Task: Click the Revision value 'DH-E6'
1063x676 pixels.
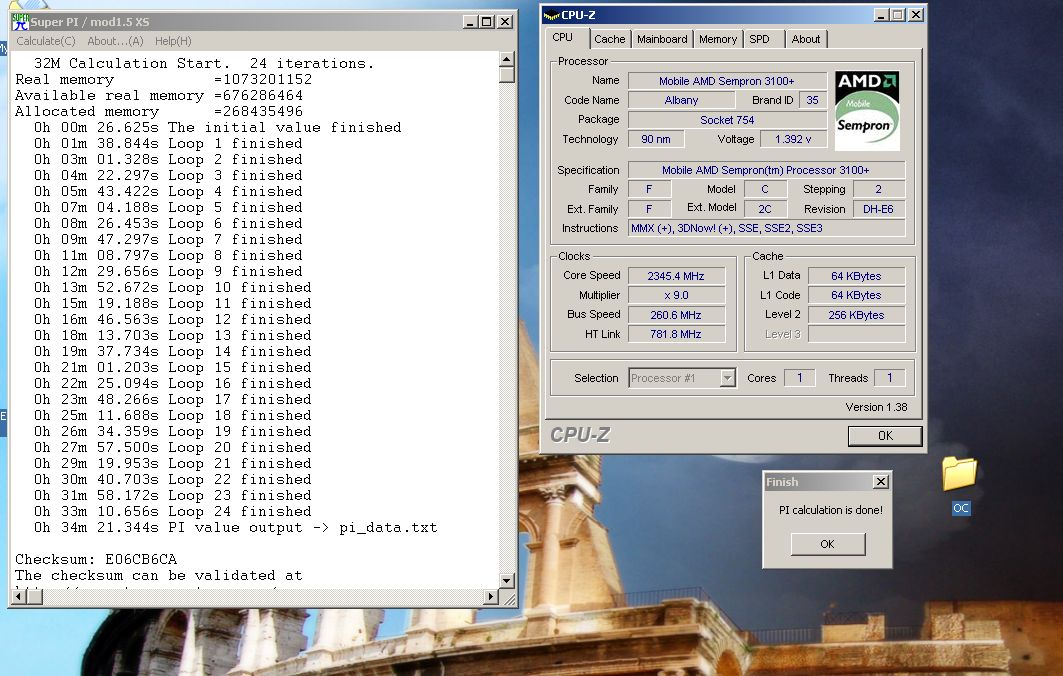Action: tap(879, 209)
